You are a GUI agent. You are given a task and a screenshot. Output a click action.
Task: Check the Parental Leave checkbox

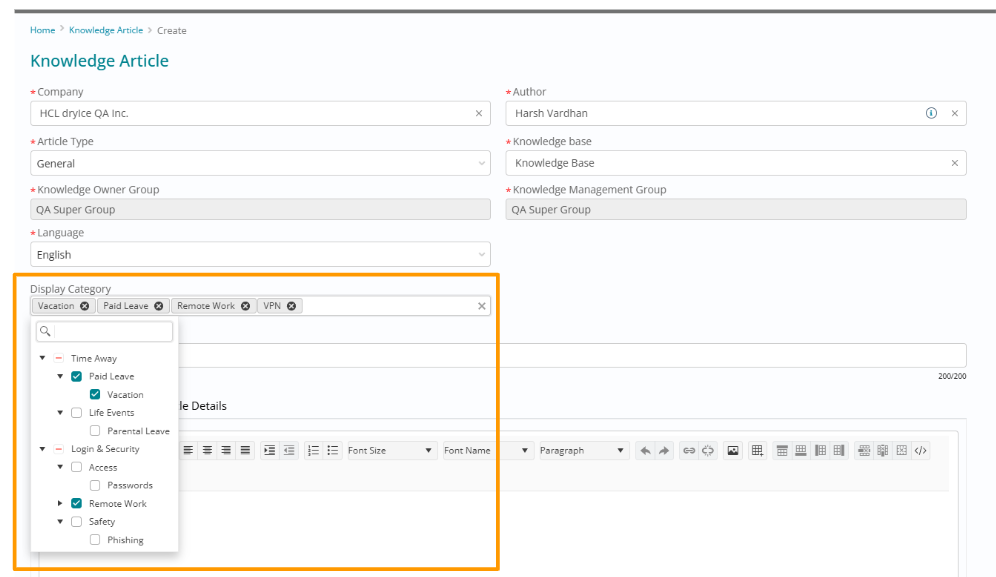[x=95, y=431]
